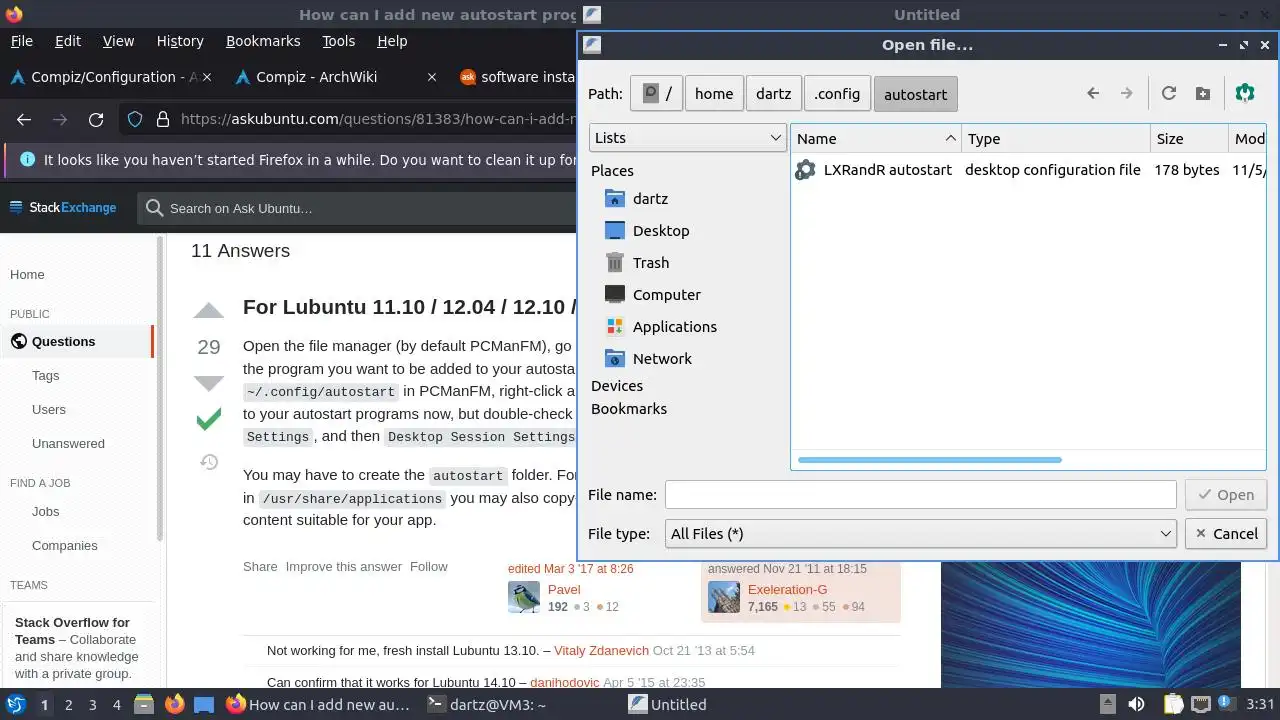The height and width of the screenshot is (720, 1280).
Task: Go forward in file dialog history
Action: click(x=1127, y=94)
